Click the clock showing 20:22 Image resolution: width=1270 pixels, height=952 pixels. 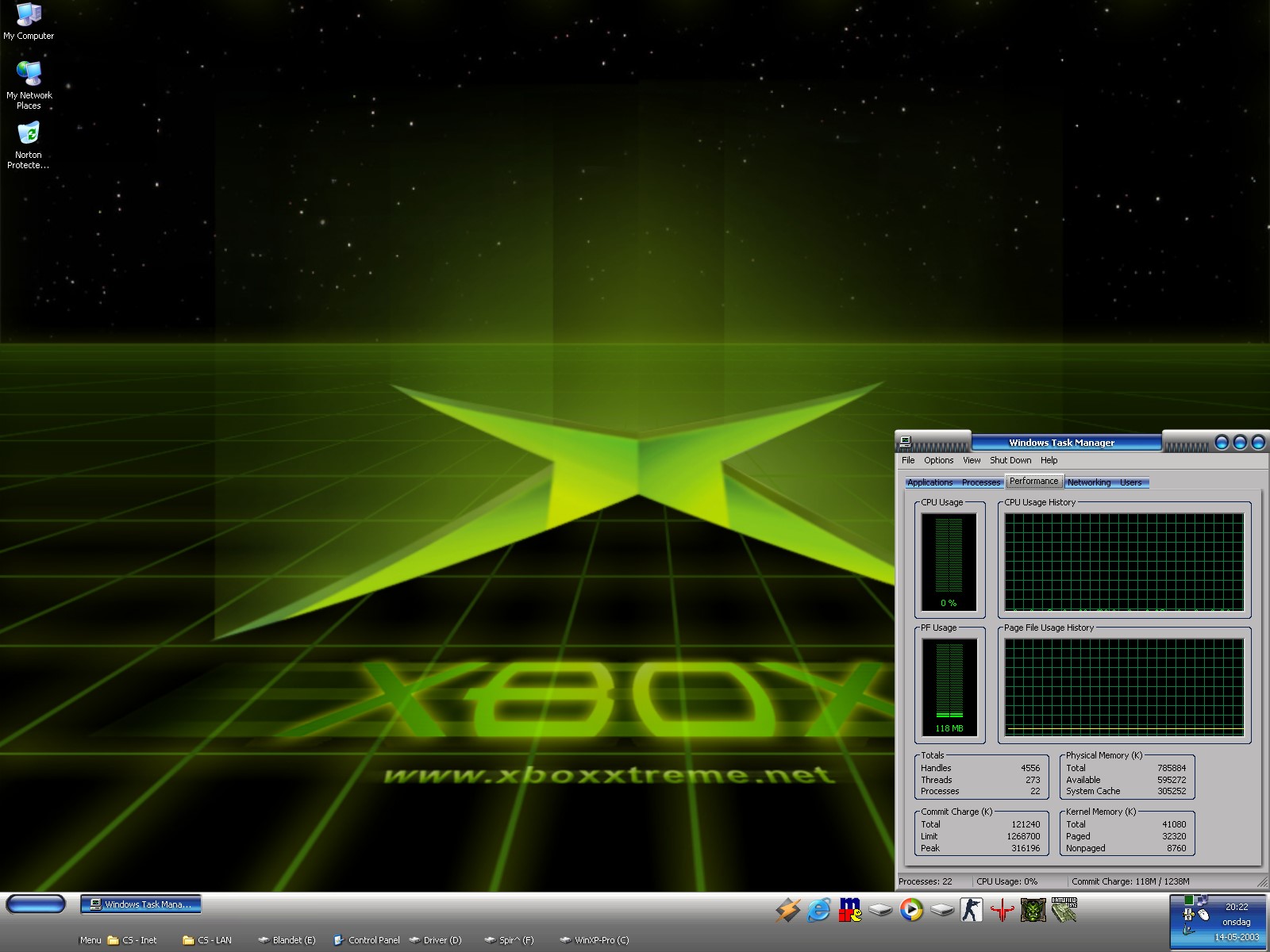[1237, 907]
